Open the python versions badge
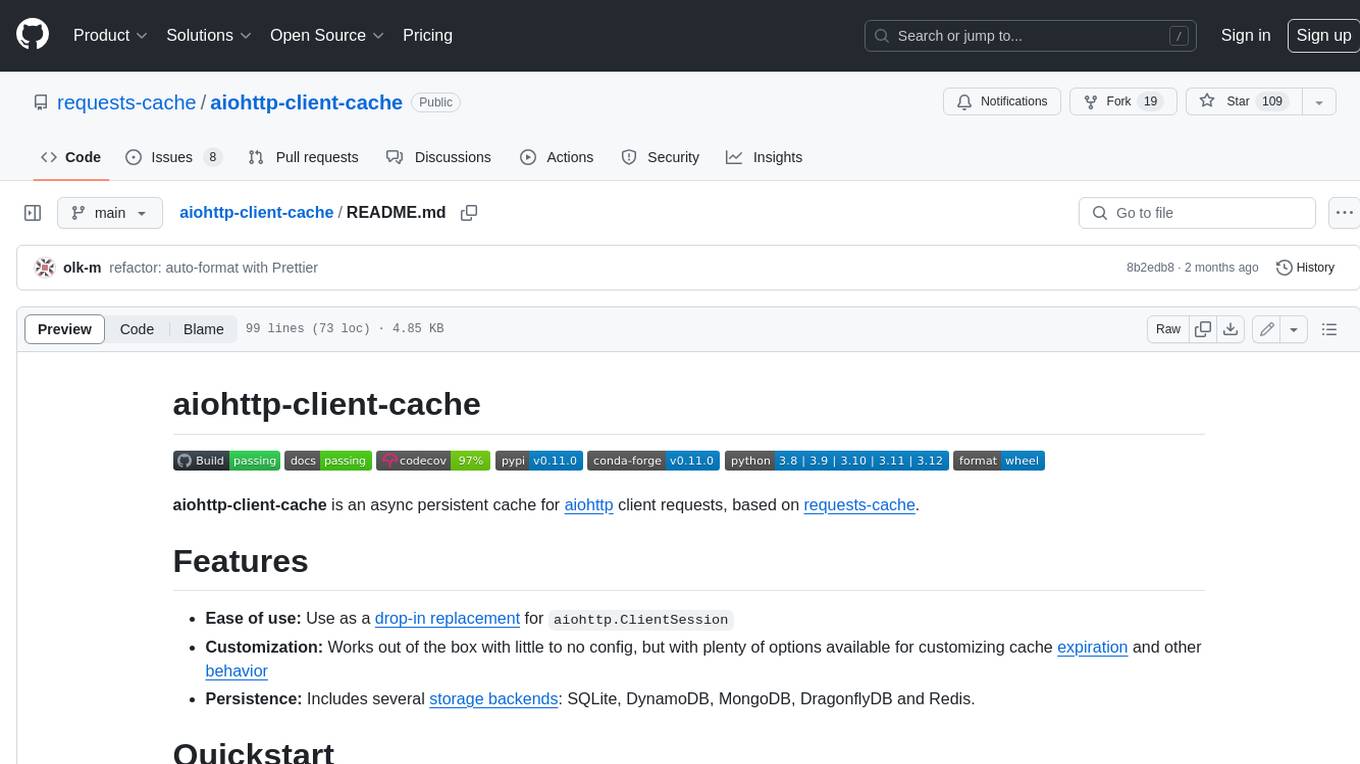Screen dimensions: 1360x764 pos(836,461)
